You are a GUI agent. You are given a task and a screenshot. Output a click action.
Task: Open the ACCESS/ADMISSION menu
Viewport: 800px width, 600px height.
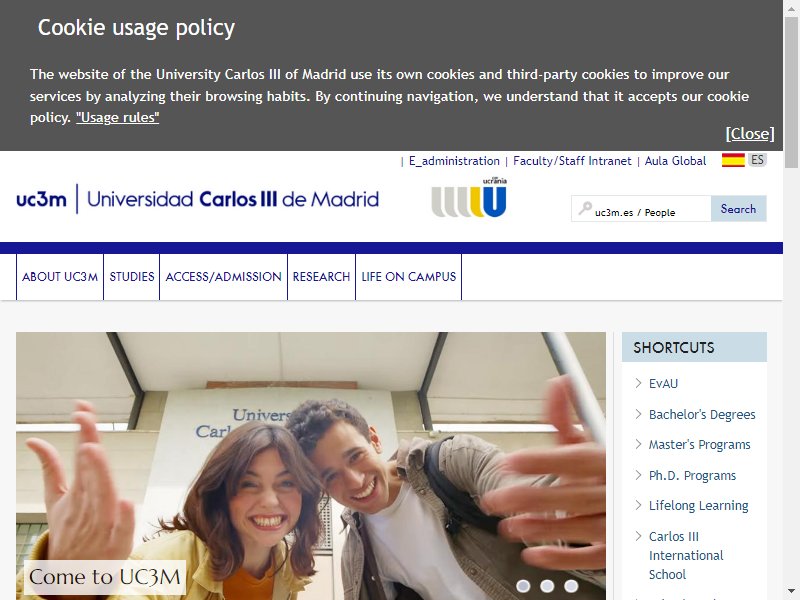click(223, 277)
